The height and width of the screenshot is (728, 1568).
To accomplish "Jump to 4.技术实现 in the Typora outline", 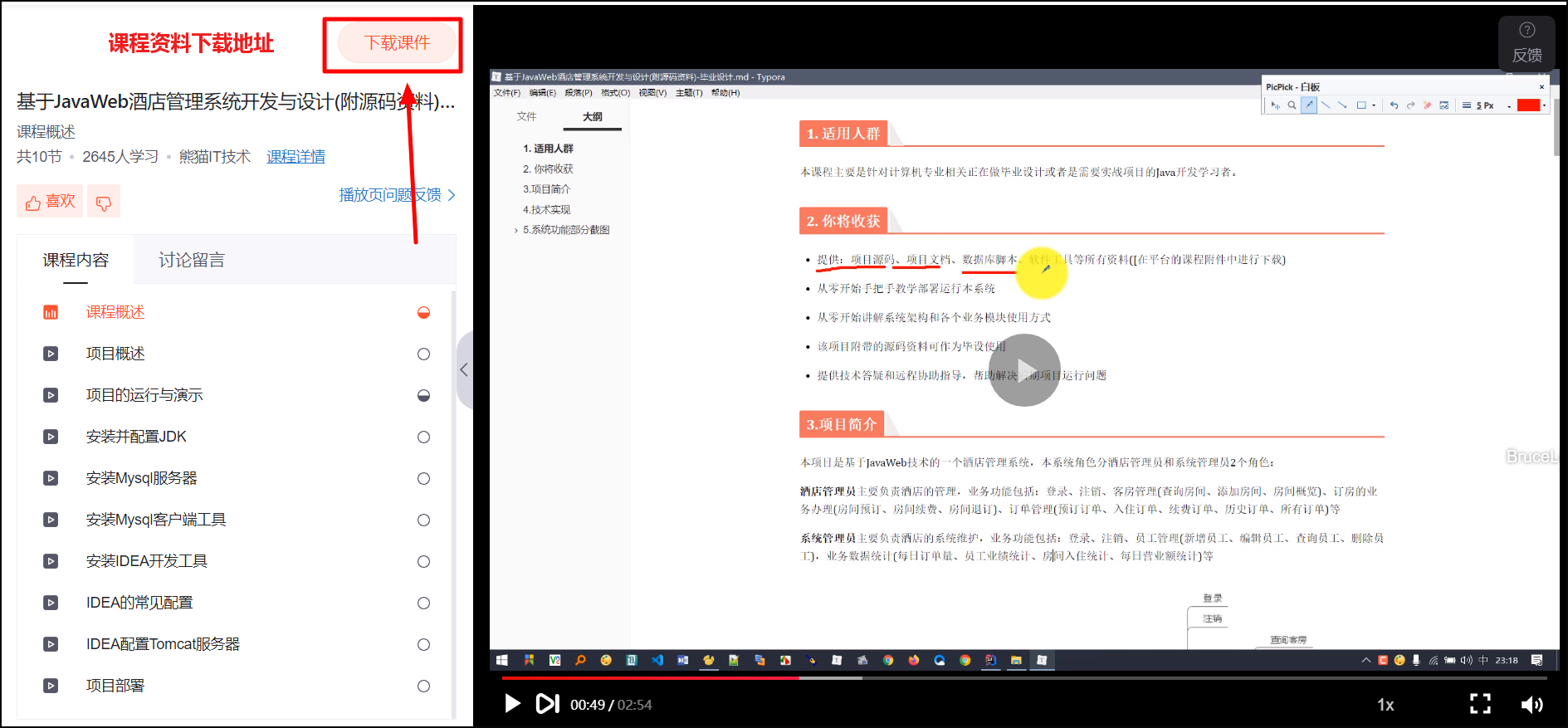I will (546, 210).
